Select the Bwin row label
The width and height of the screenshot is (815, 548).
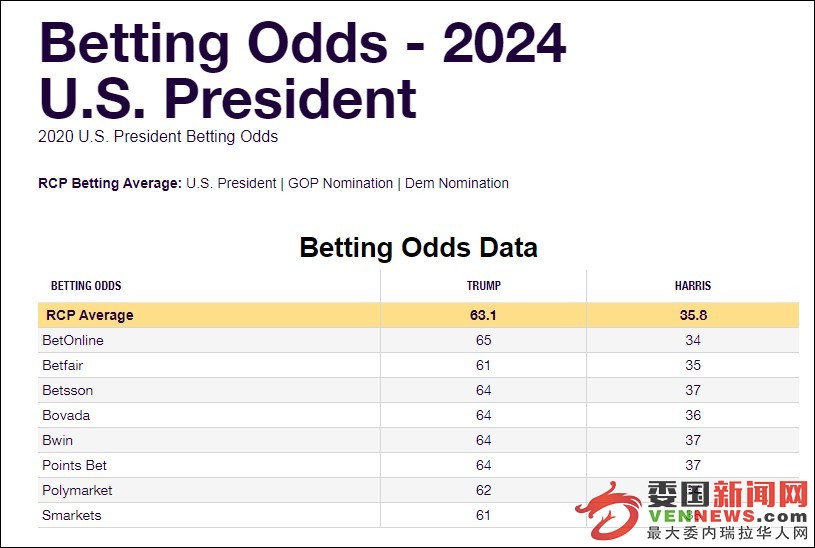57,440
